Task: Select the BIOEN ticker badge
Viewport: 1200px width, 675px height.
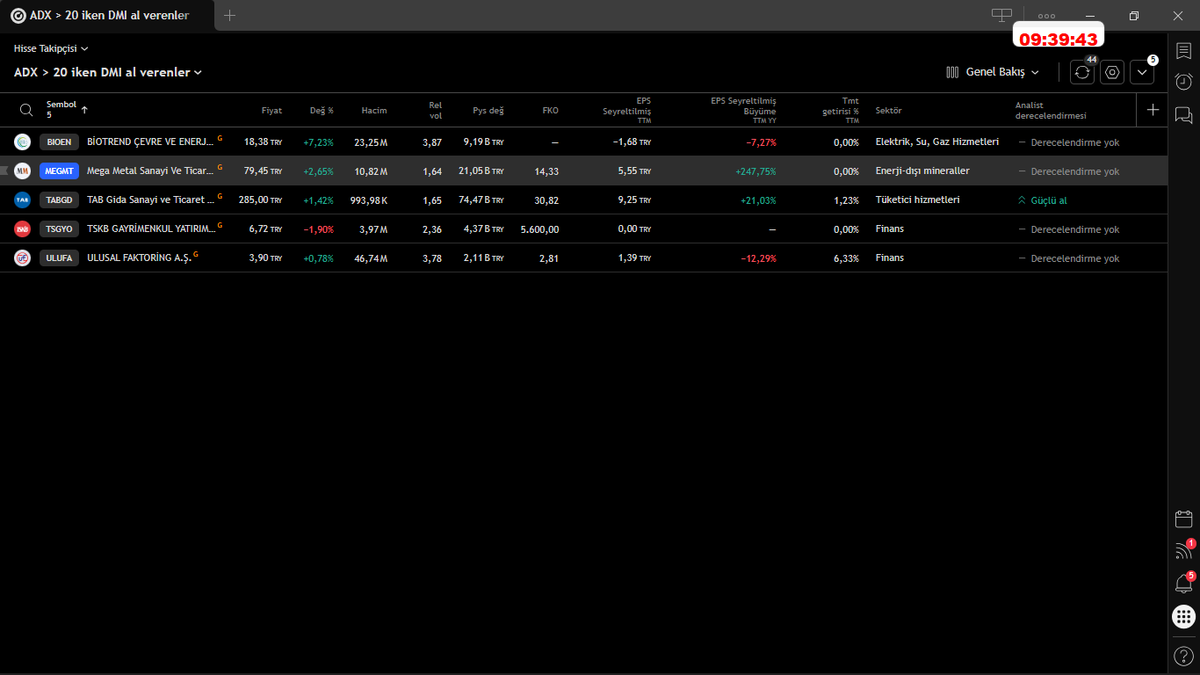Action: pyautogui.click(x=59, y=142)
